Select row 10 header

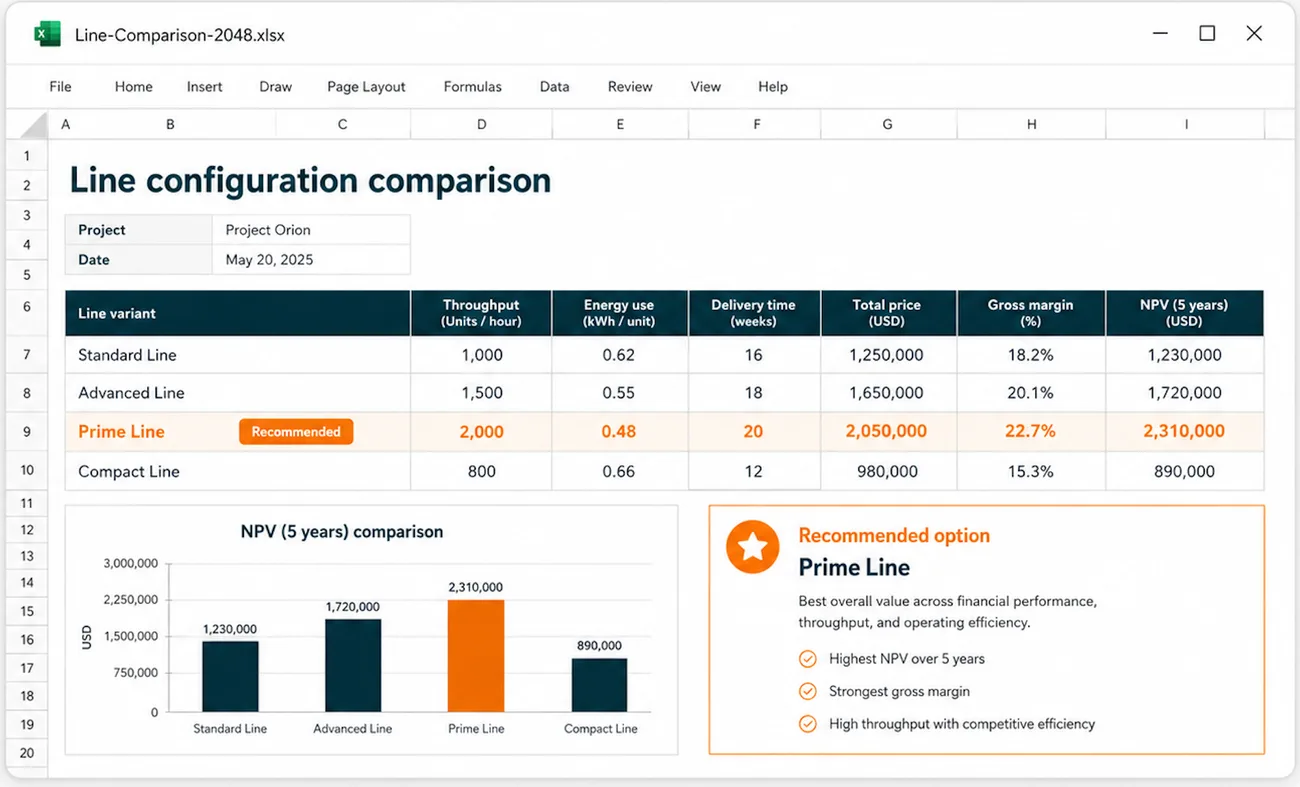(x=27, y=470)
